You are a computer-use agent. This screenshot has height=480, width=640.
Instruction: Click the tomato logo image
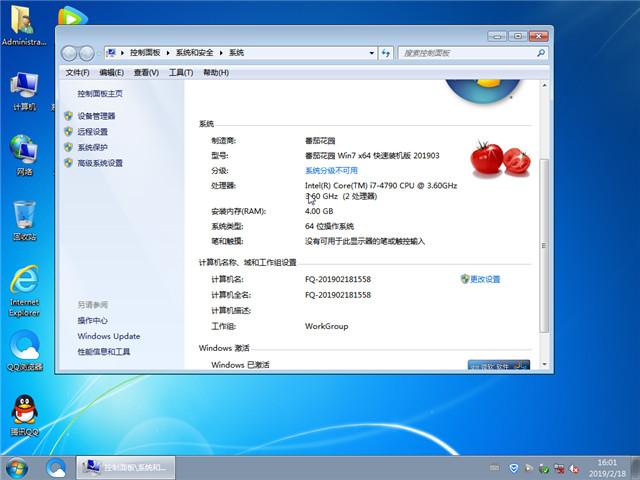point(500,159)
